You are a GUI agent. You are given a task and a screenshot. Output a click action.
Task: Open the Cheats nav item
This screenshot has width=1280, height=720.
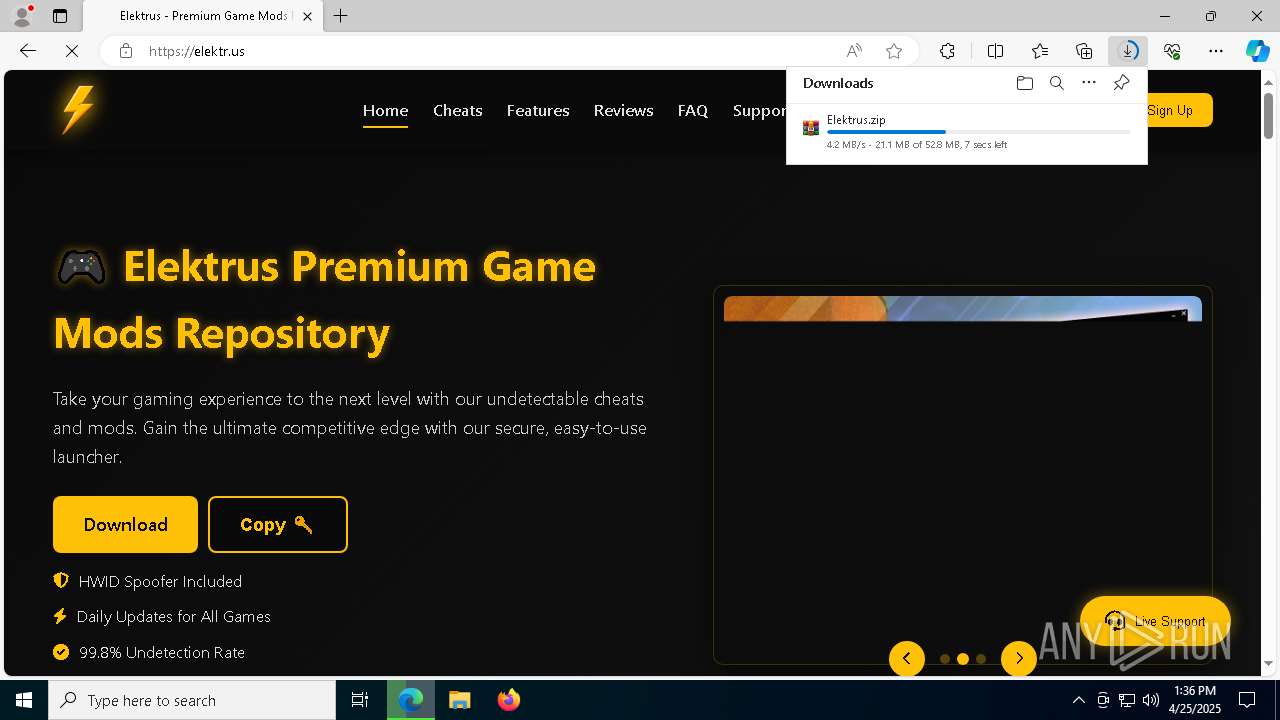pyautogui.click(x=458, y=110)
